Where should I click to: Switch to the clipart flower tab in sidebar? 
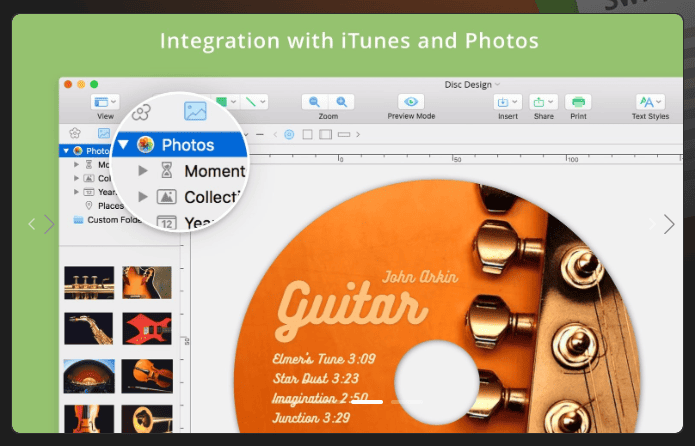pos(75,133)
